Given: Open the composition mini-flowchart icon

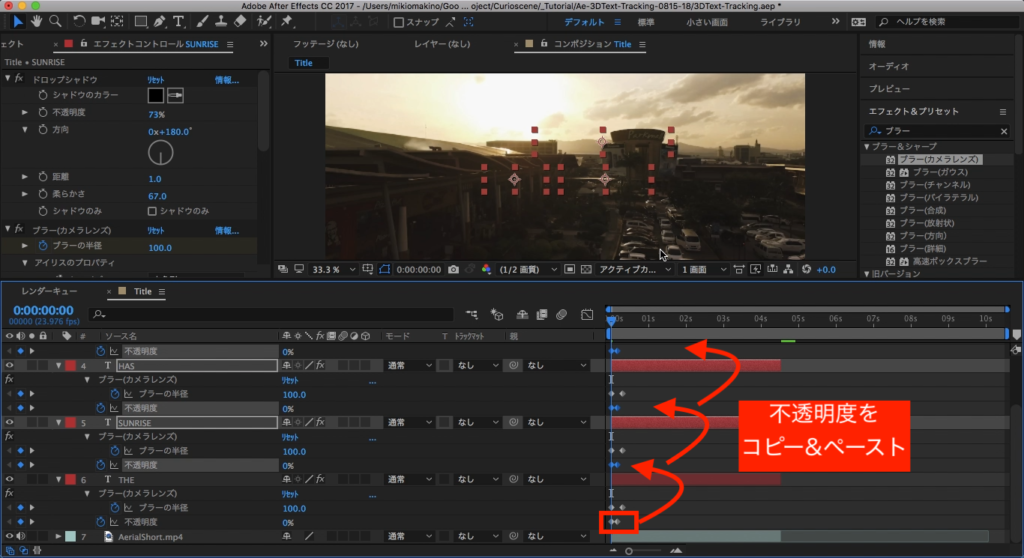Looking at the screenshot, I should point(472,315).
